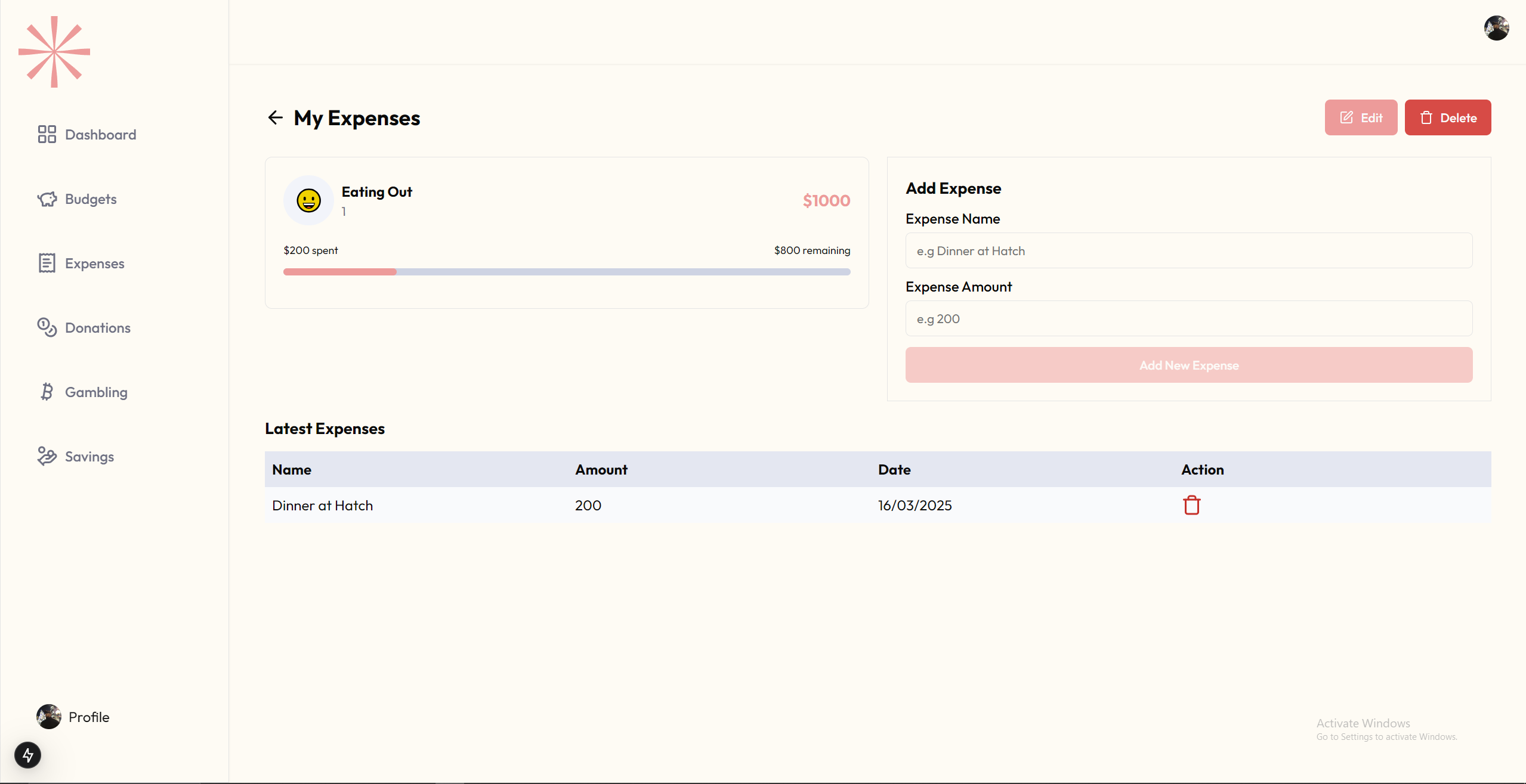
Task: Click the lightning bolt icon at bottom left
Action: click(28, 755)
